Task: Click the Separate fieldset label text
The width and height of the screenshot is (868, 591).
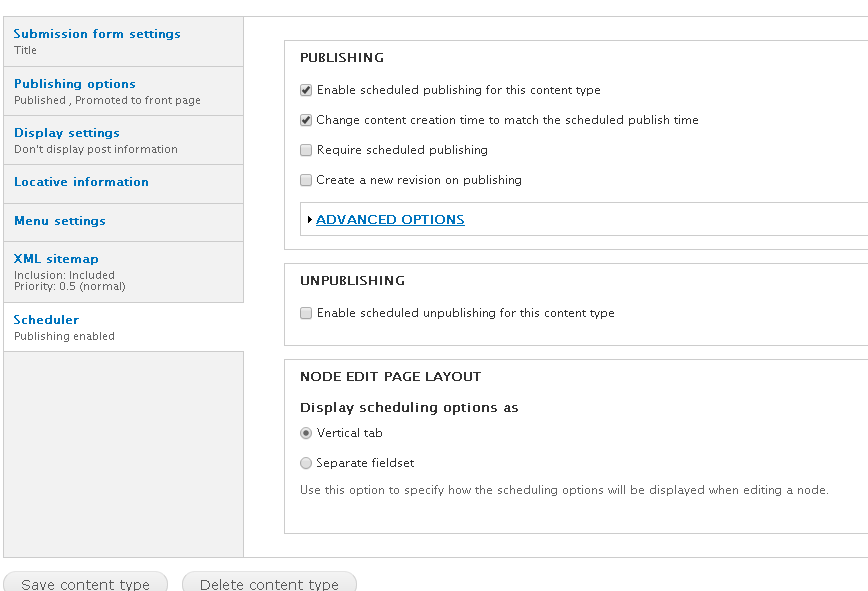Action: tap(365, 463)
